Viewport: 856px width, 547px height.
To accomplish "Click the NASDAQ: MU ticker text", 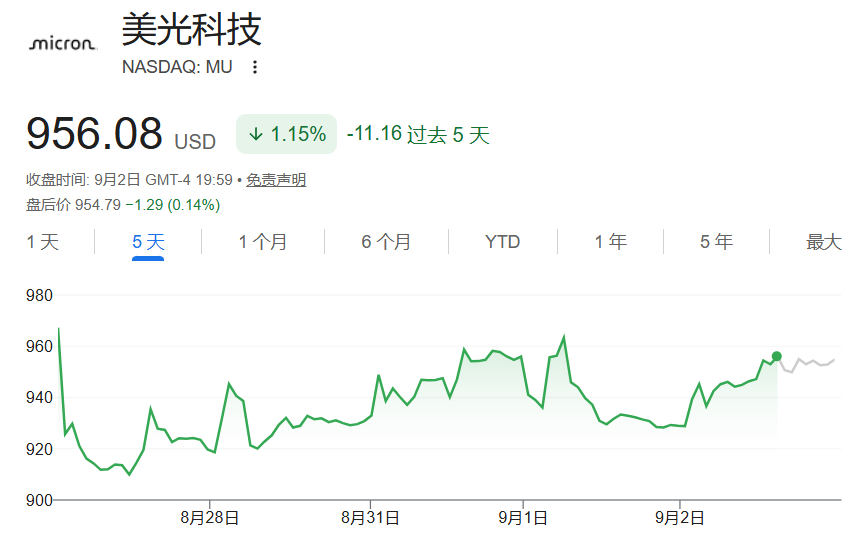I will (x=177, y=67).
